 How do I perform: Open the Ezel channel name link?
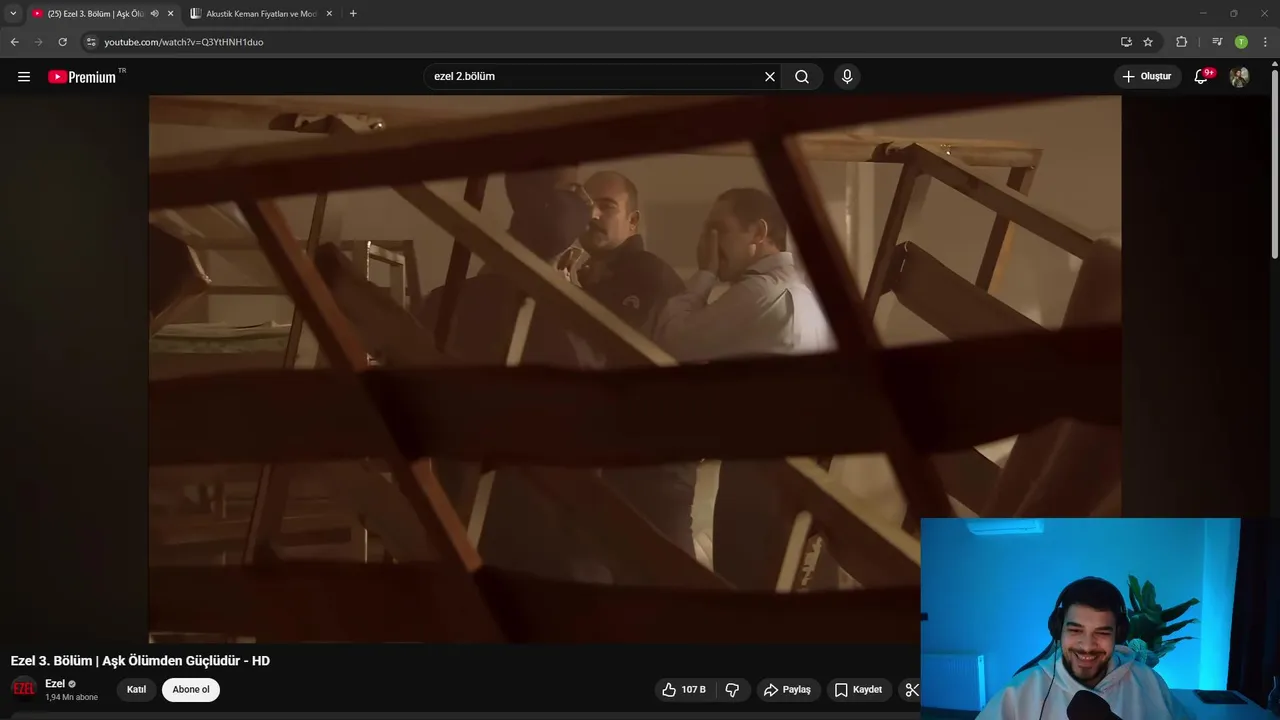(x=55, y=683)
